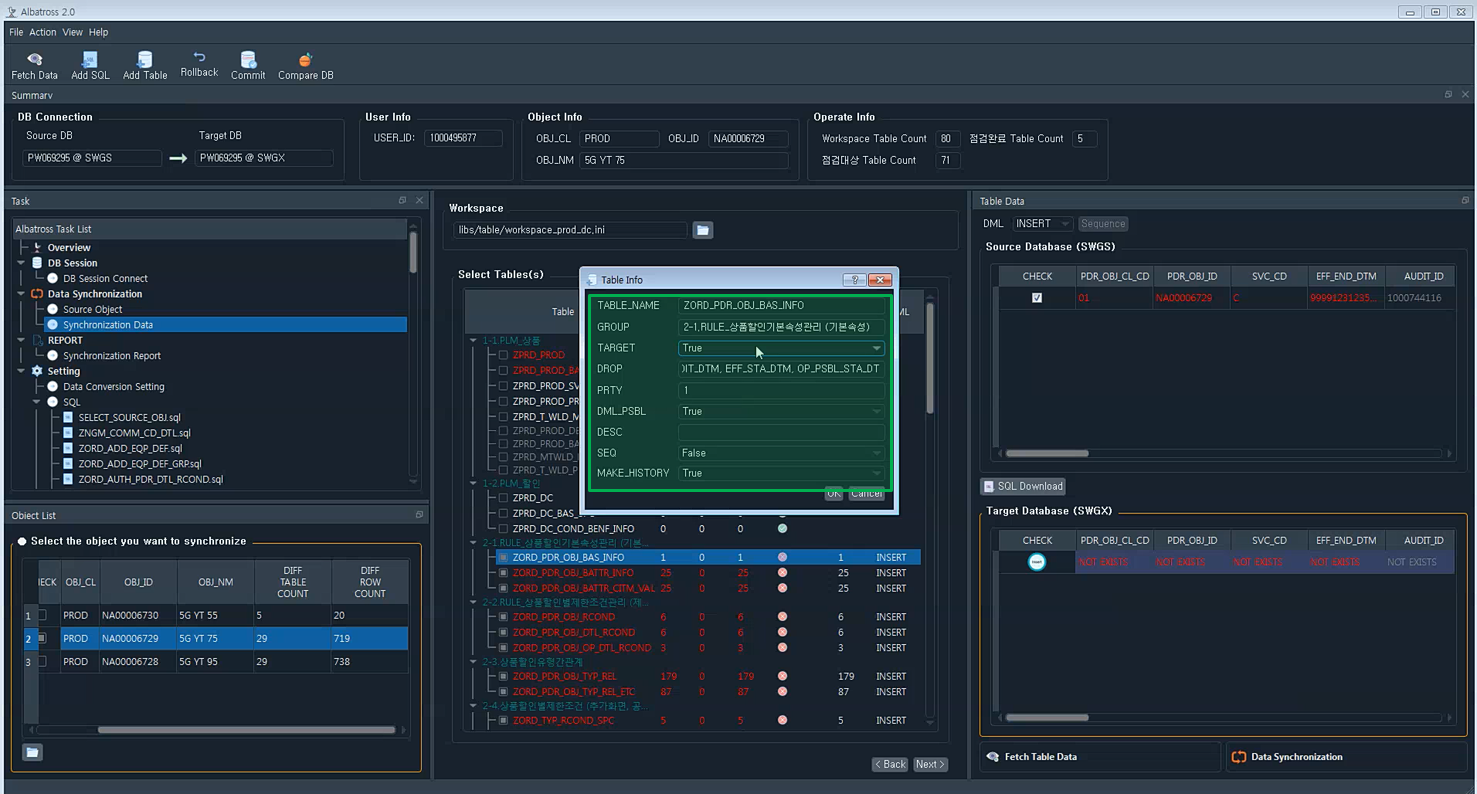Open the TARGET dropdown in Table Info

782,348
